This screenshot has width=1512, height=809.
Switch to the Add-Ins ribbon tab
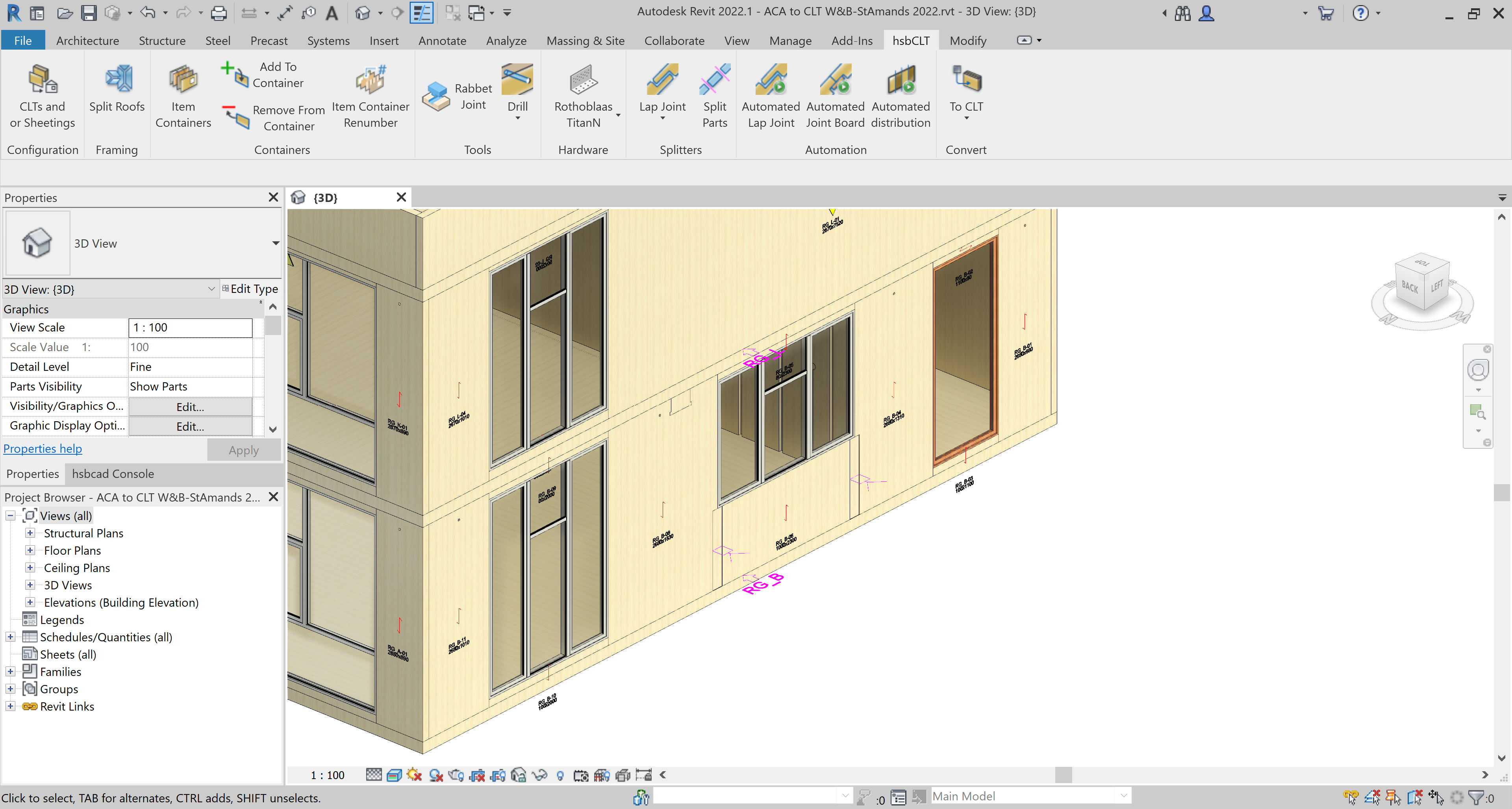852,41
